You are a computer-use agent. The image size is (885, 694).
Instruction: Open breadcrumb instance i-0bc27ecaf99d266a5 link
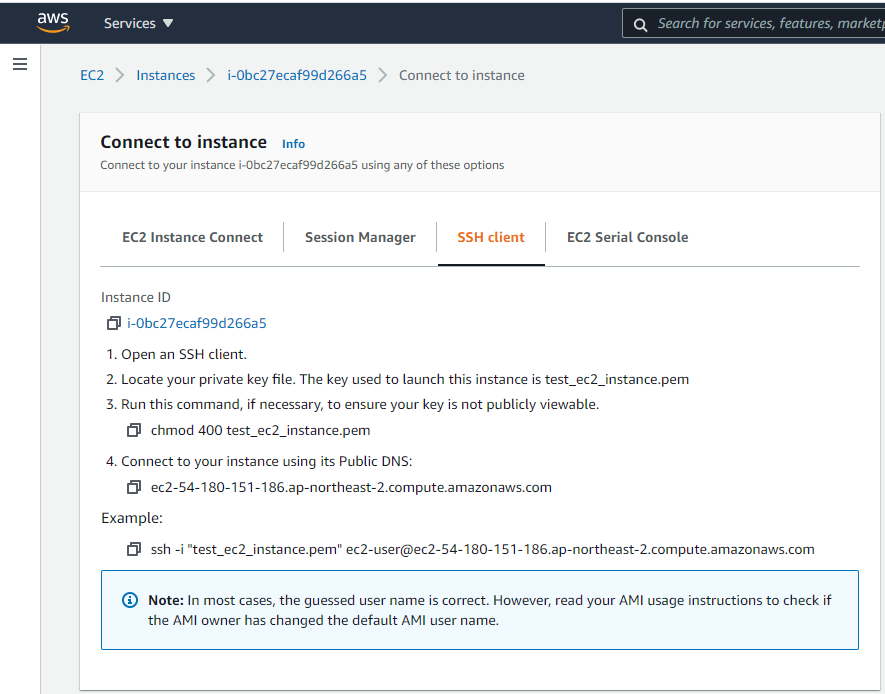pos(297,76)
